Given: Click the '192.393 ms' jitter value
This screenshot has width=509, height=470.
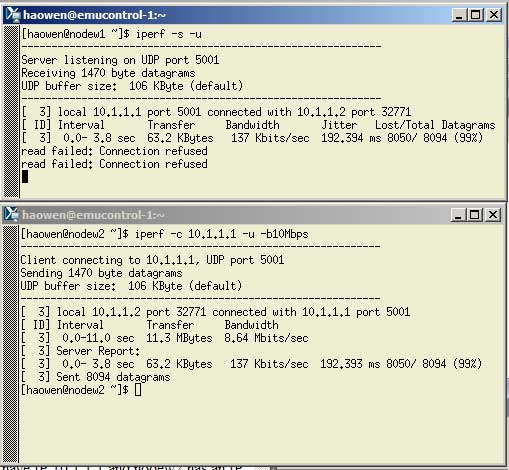Looking at the screenshot, I should [349, 364].
